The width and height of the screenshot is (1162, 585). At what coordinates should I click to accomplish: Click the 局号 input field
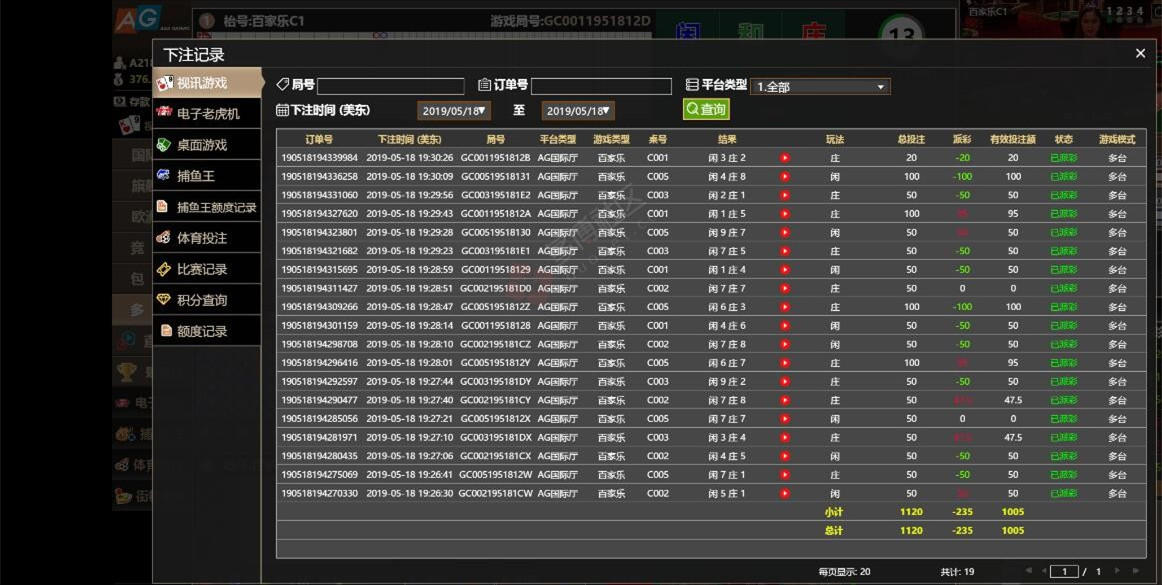(391, 86)
